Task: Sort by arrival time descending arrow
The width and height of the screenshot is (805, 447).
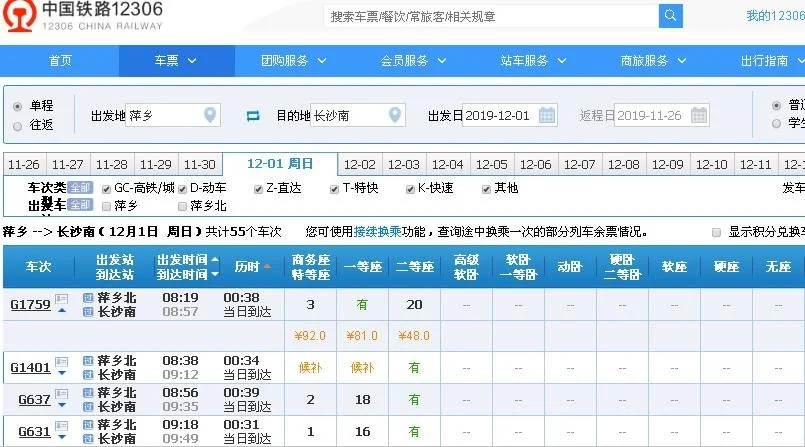Action: [x=215, y=275]
